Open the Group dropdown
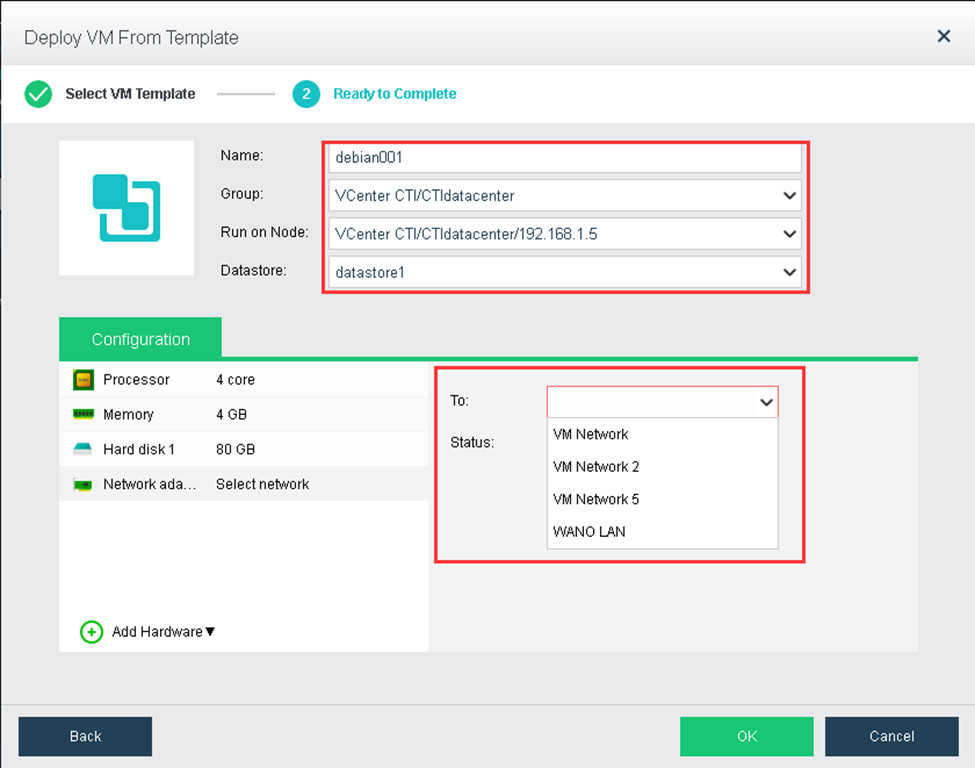The image size is (975, 768). pos(565,196)
